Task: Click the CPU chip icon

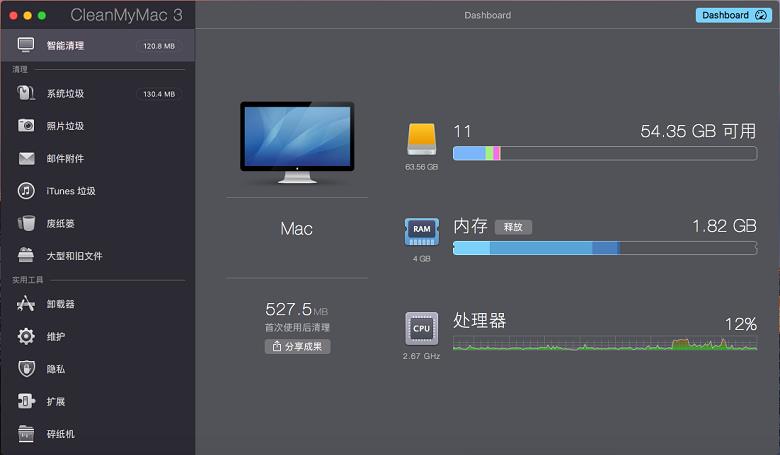Action: [422, 329]
